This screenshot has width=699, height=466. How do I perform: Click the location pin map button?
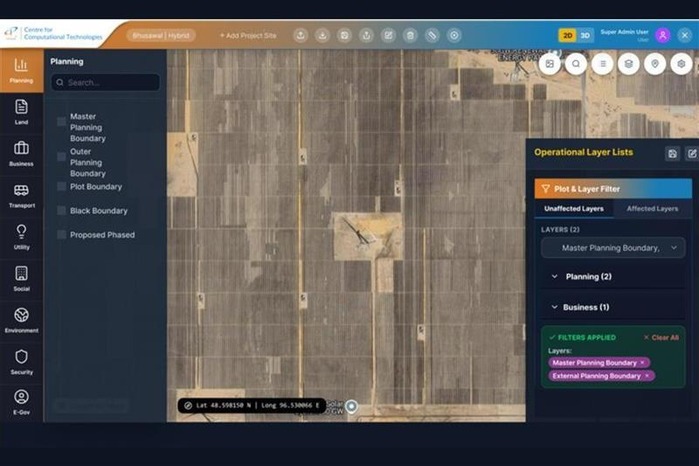click(655, 64)
